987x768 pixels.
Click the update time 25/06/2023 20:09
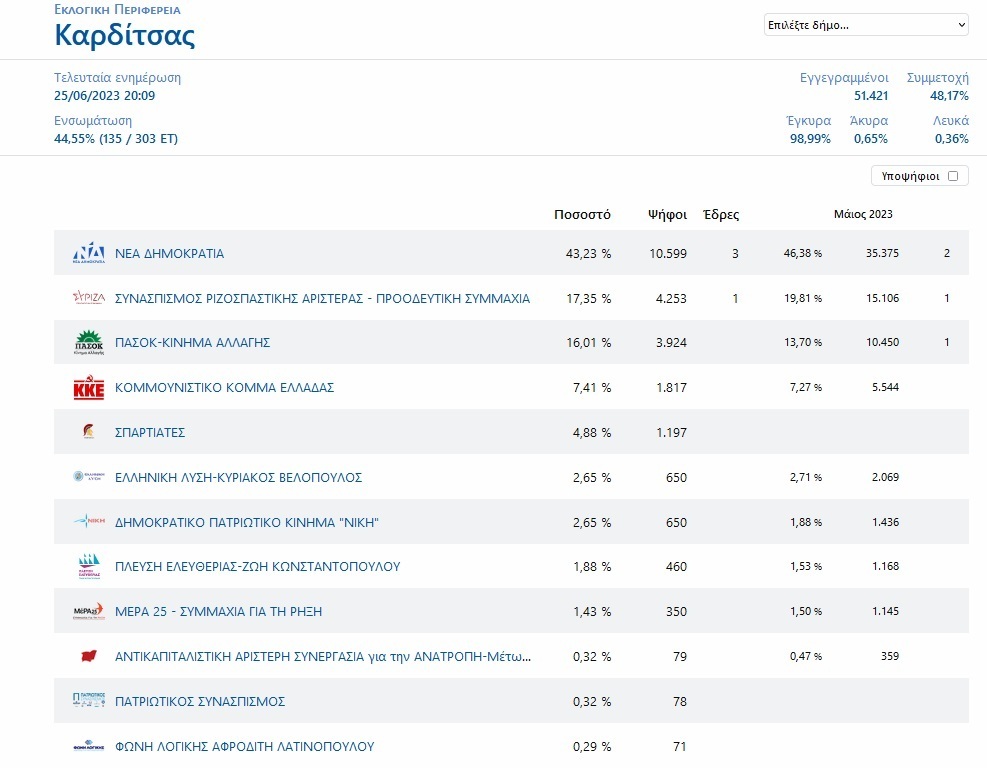[x=104, y=96]
